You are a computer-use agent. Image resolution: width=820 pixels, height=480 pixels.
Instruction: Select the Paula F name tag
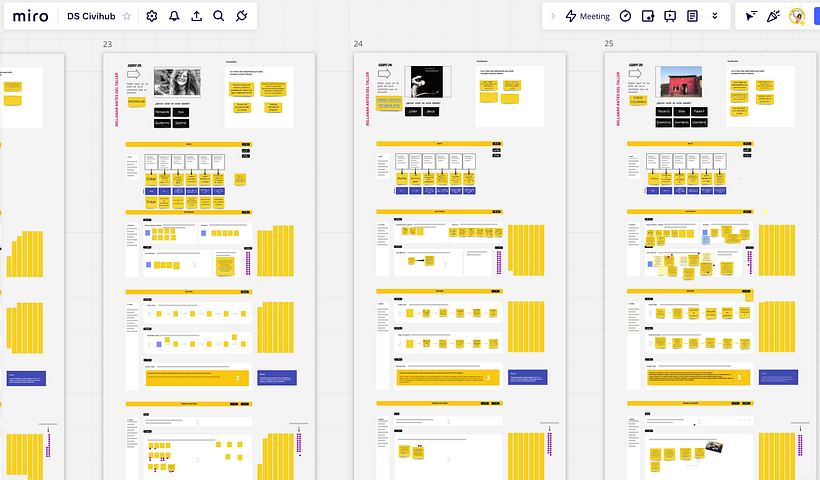coord(700,111)
